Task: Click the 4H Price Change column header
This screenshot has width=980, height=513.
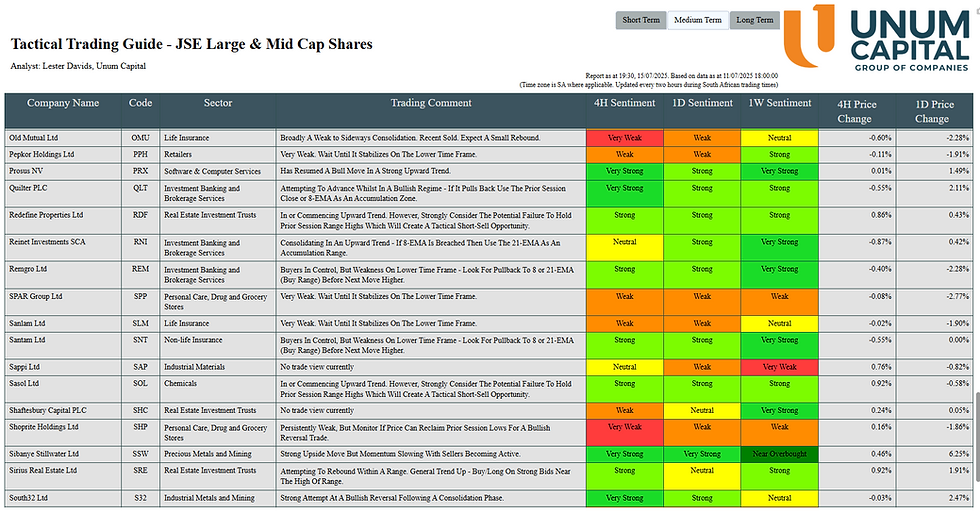Action: click(x=857, y=111)
